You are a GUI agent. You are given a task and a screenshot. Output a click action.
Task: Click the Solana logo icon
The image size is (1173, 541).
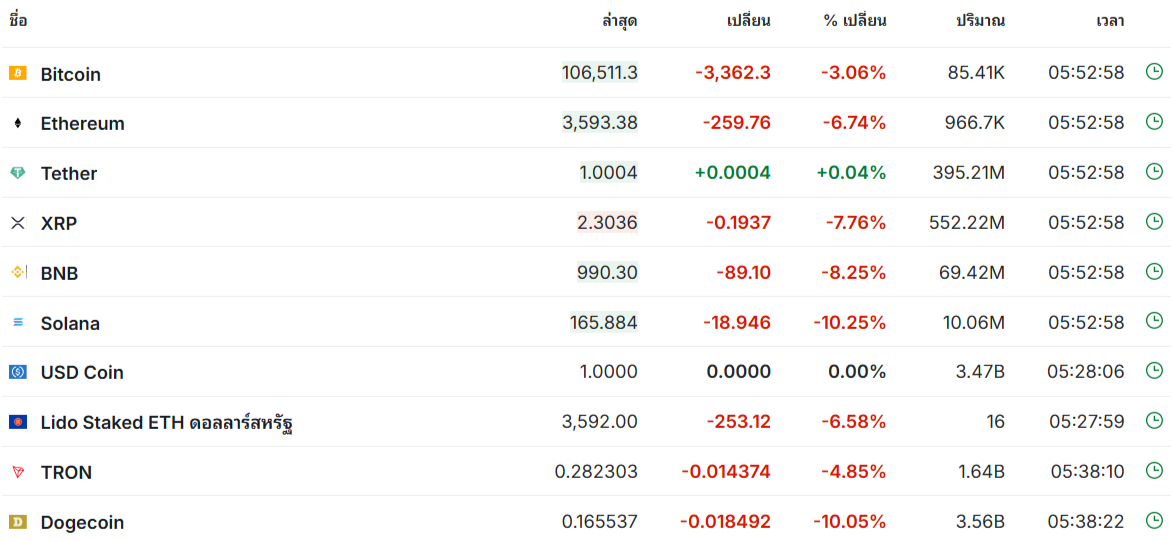[18, 322]
